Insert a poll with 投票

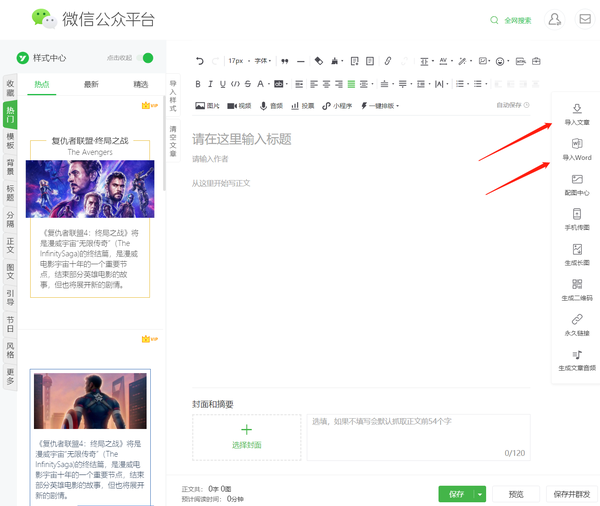pyautogui.click(x=303, y=106)
